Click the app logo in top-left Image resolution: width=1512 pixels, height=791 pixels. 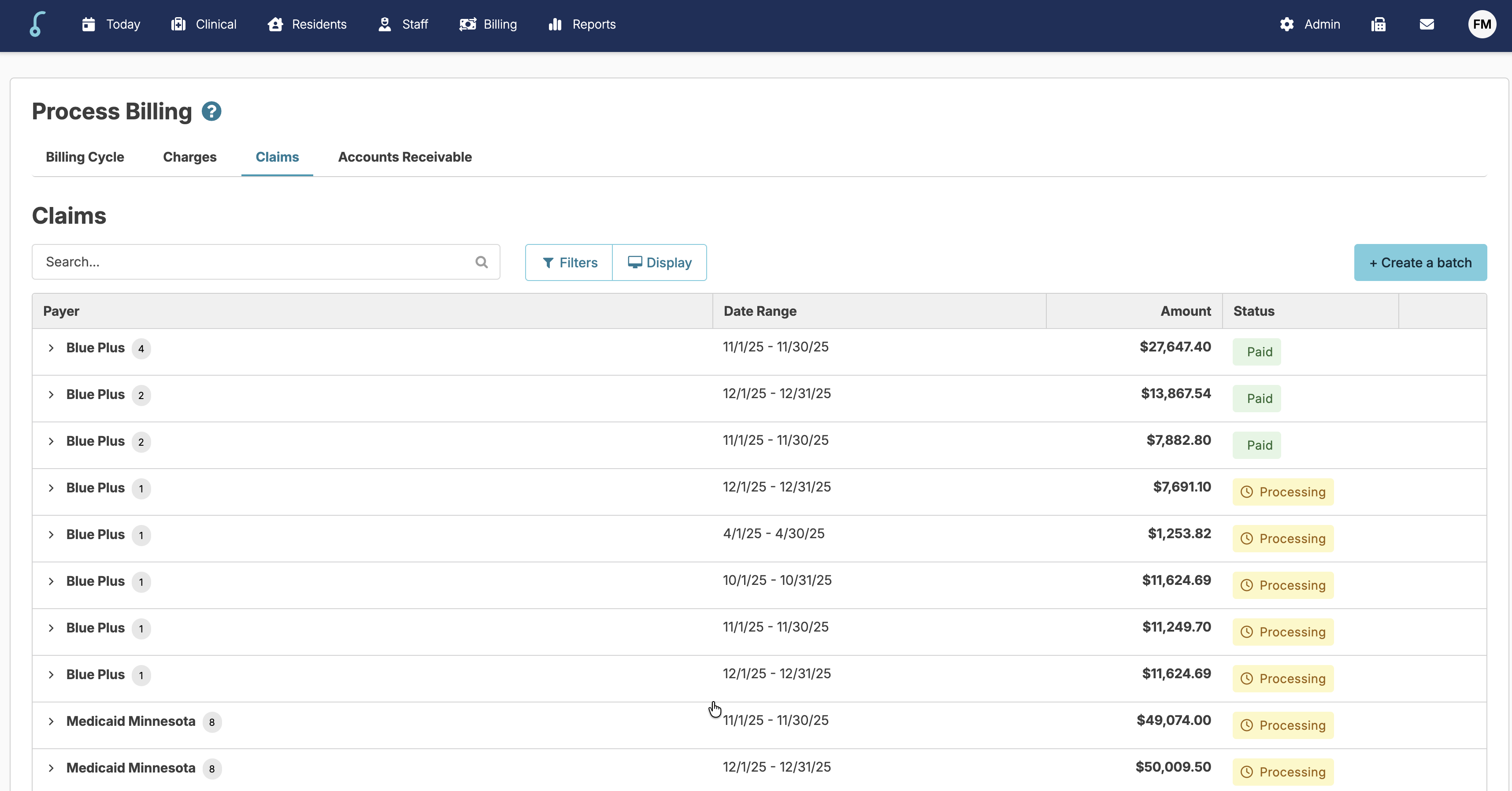[x=37, y=24]
